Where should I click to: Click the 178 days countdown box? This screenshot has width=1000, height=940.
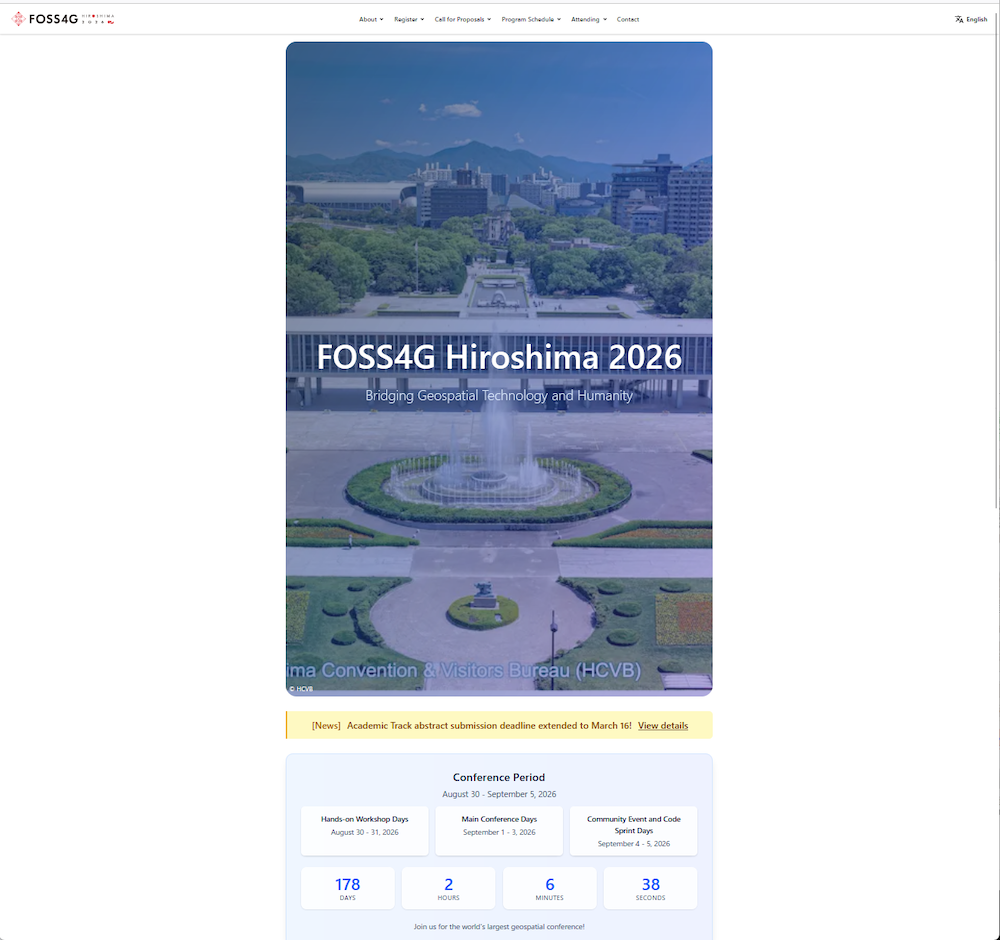pyautogui.click(x=348, y=888)
